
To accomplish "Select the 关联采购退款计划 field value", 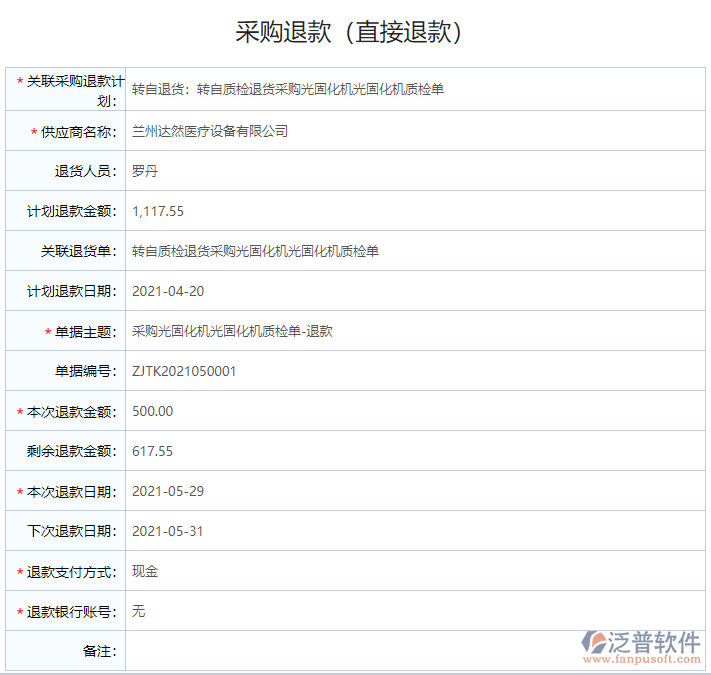I will (x=288, y=89).
